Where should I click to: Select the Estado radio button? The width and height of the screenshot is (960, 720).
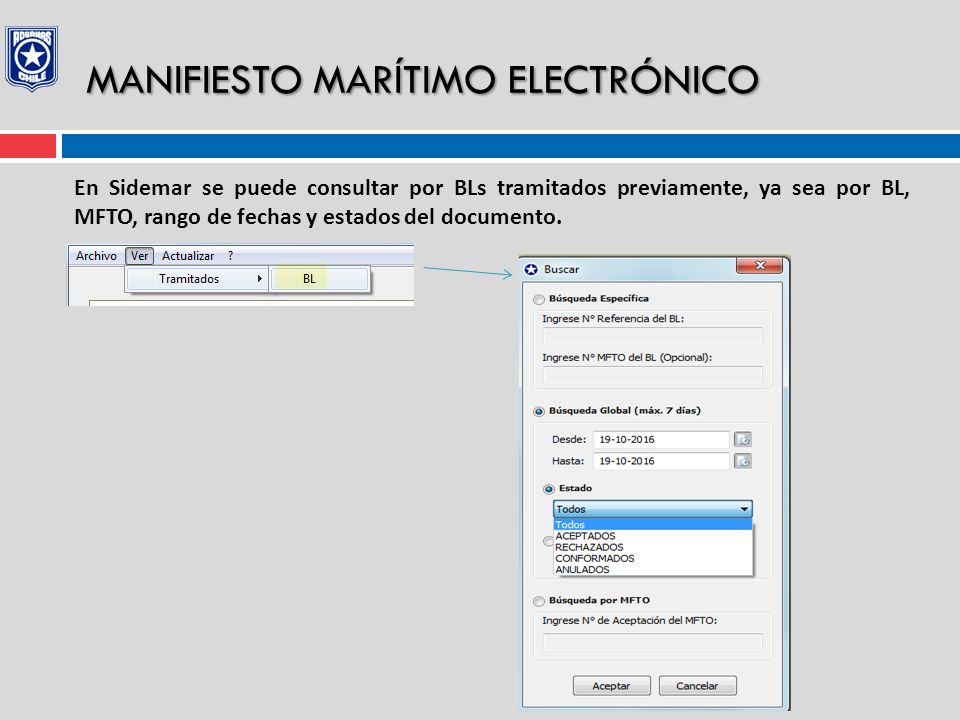click(x=549, y=489)
